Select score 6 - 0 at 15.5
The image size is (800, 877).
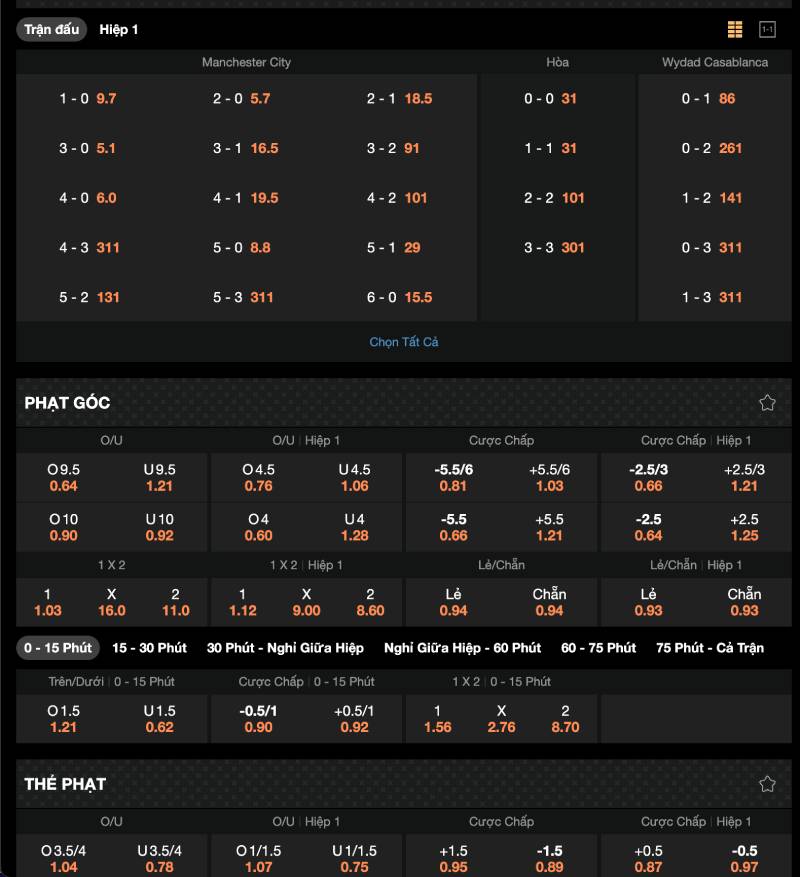pos(399,297)
